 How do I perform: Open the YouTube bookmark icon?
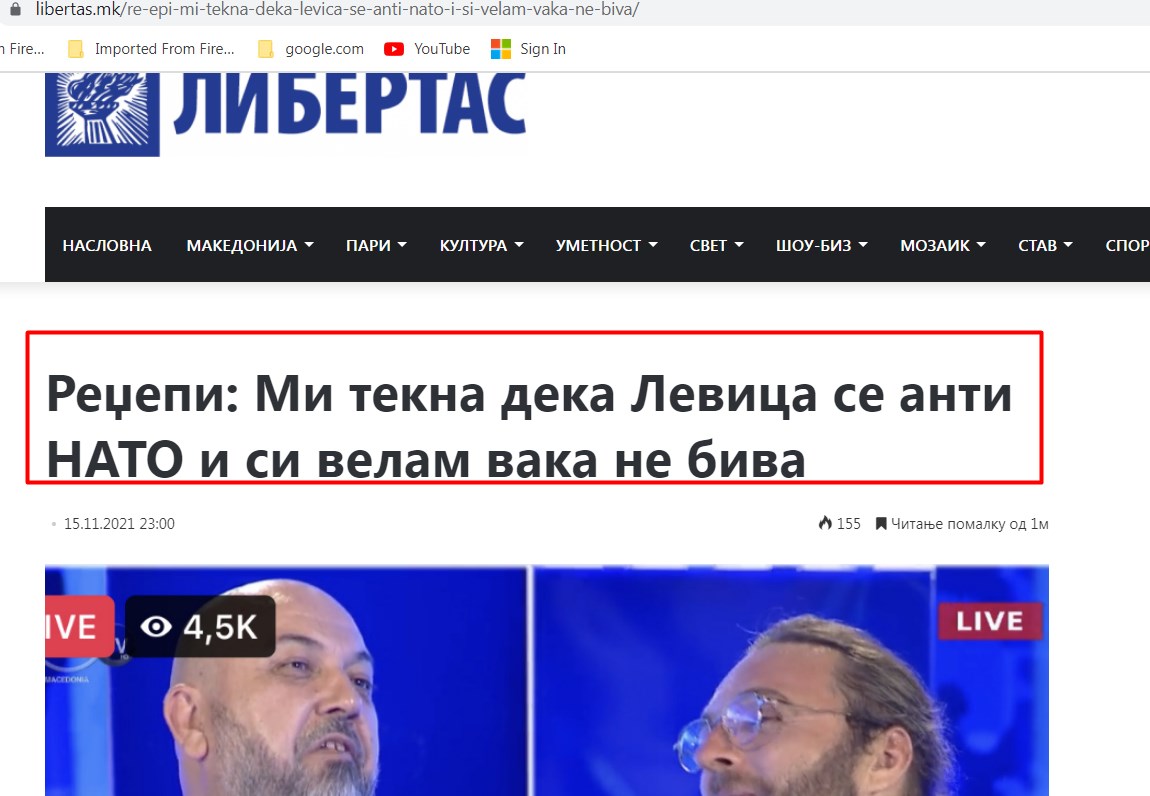pos(394,49)
